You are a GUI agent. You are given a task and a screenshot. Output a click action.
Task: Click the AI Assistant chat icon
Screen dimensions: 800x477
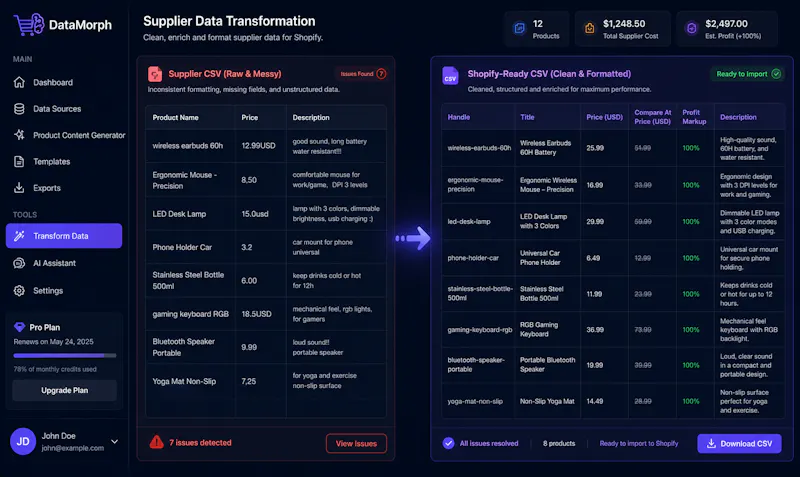click(19, 263)
